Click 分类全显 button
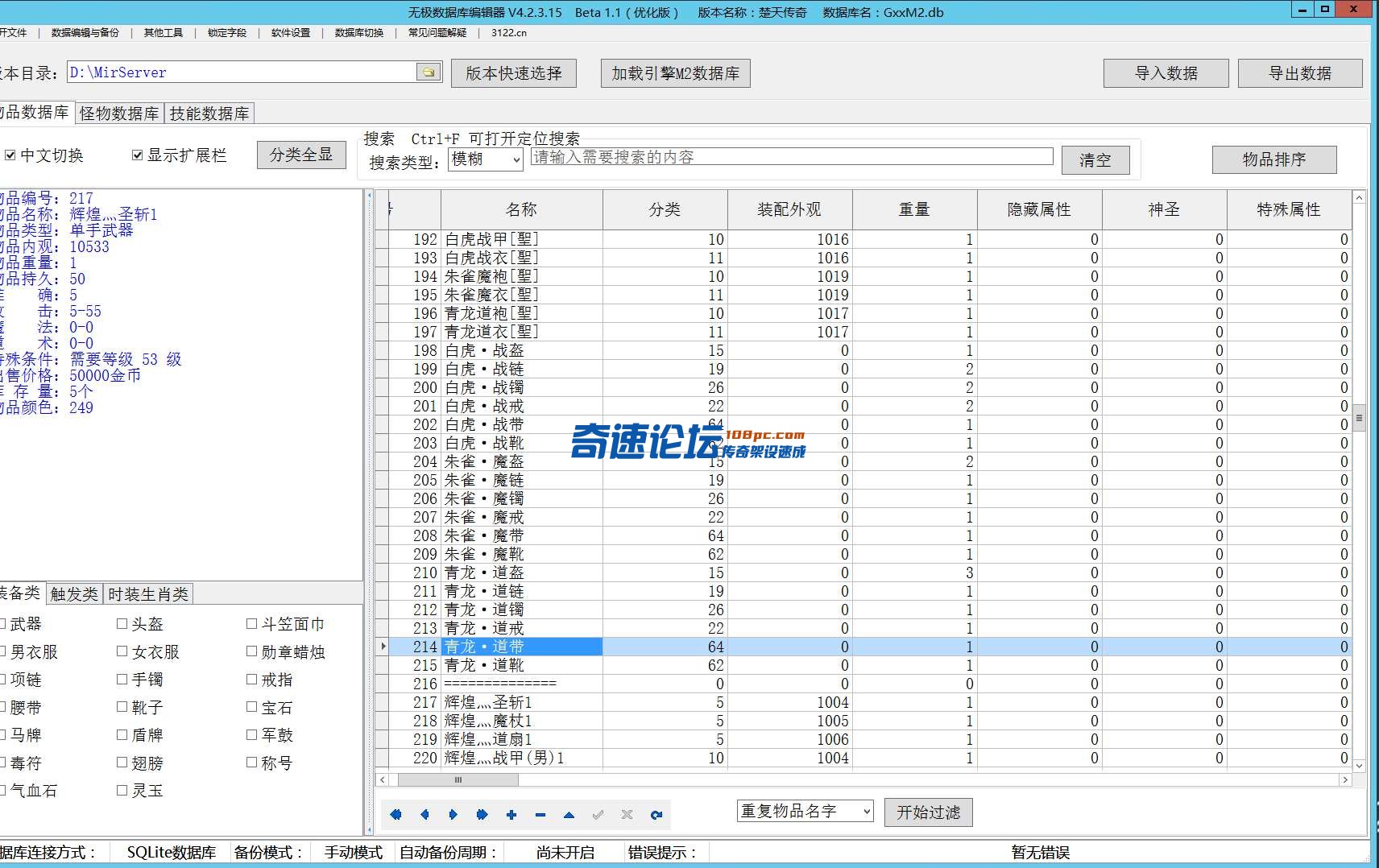The height and width of the screenshot is (868, 1379). click(x=301, y=155)
